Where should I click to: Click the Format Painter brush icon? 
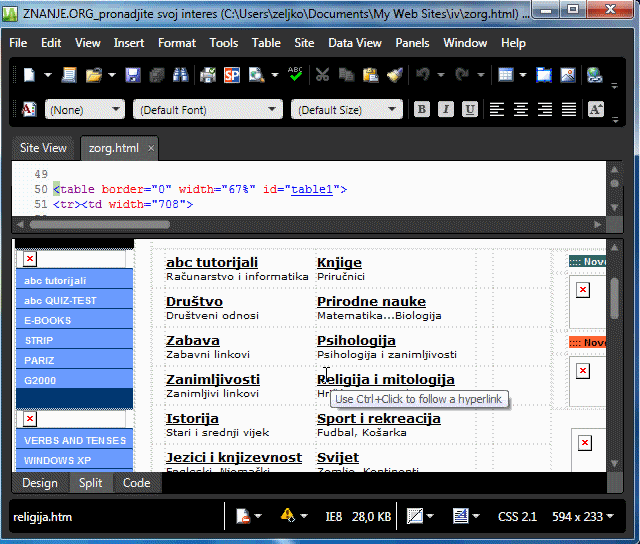coord(394,75)
